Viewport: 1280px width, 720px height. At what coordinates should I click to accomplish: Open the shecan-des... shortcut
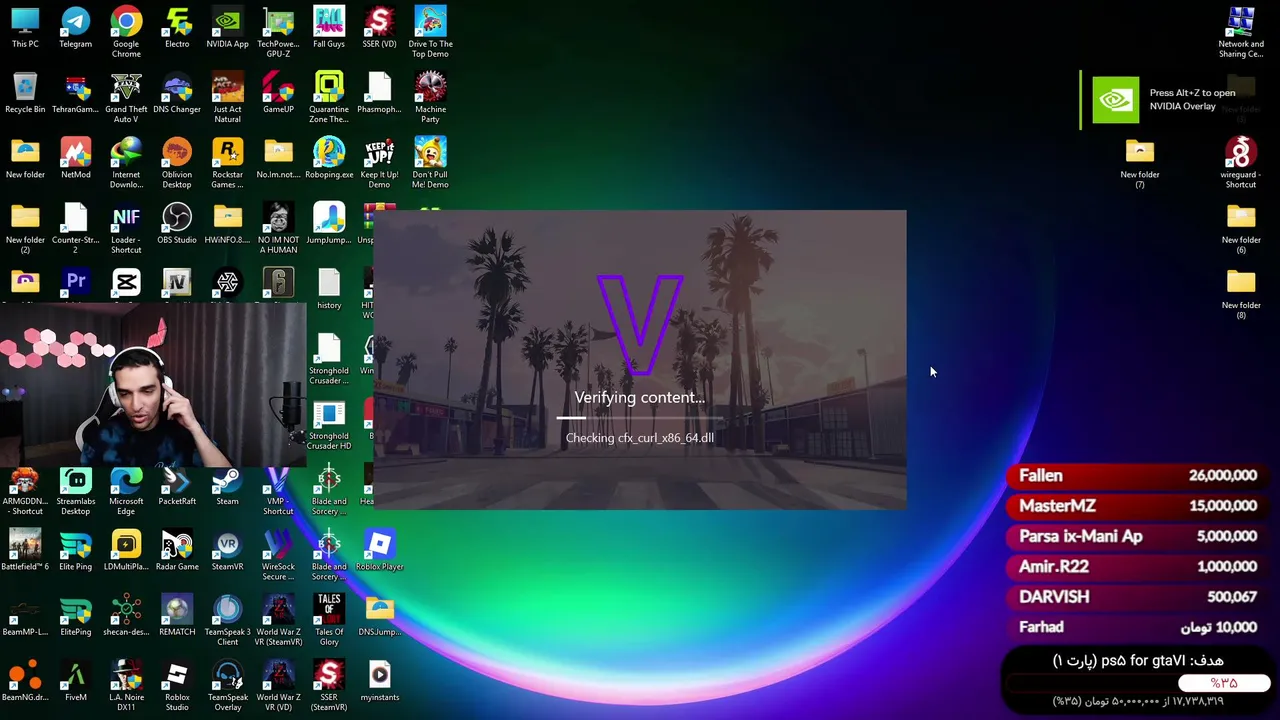(126, 615)
